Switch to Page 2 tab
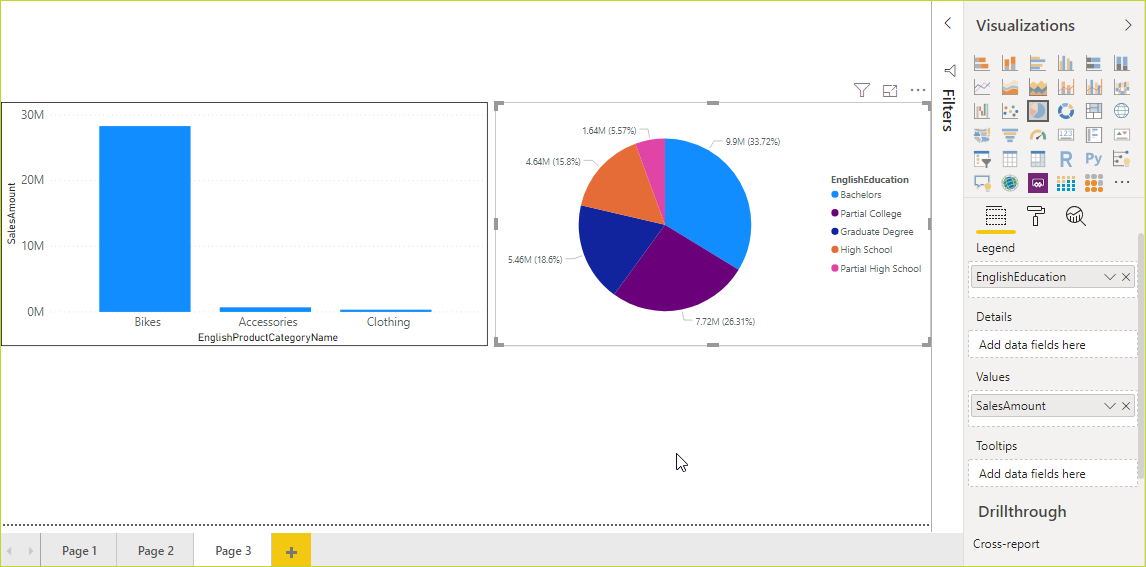 coord(156,551)
